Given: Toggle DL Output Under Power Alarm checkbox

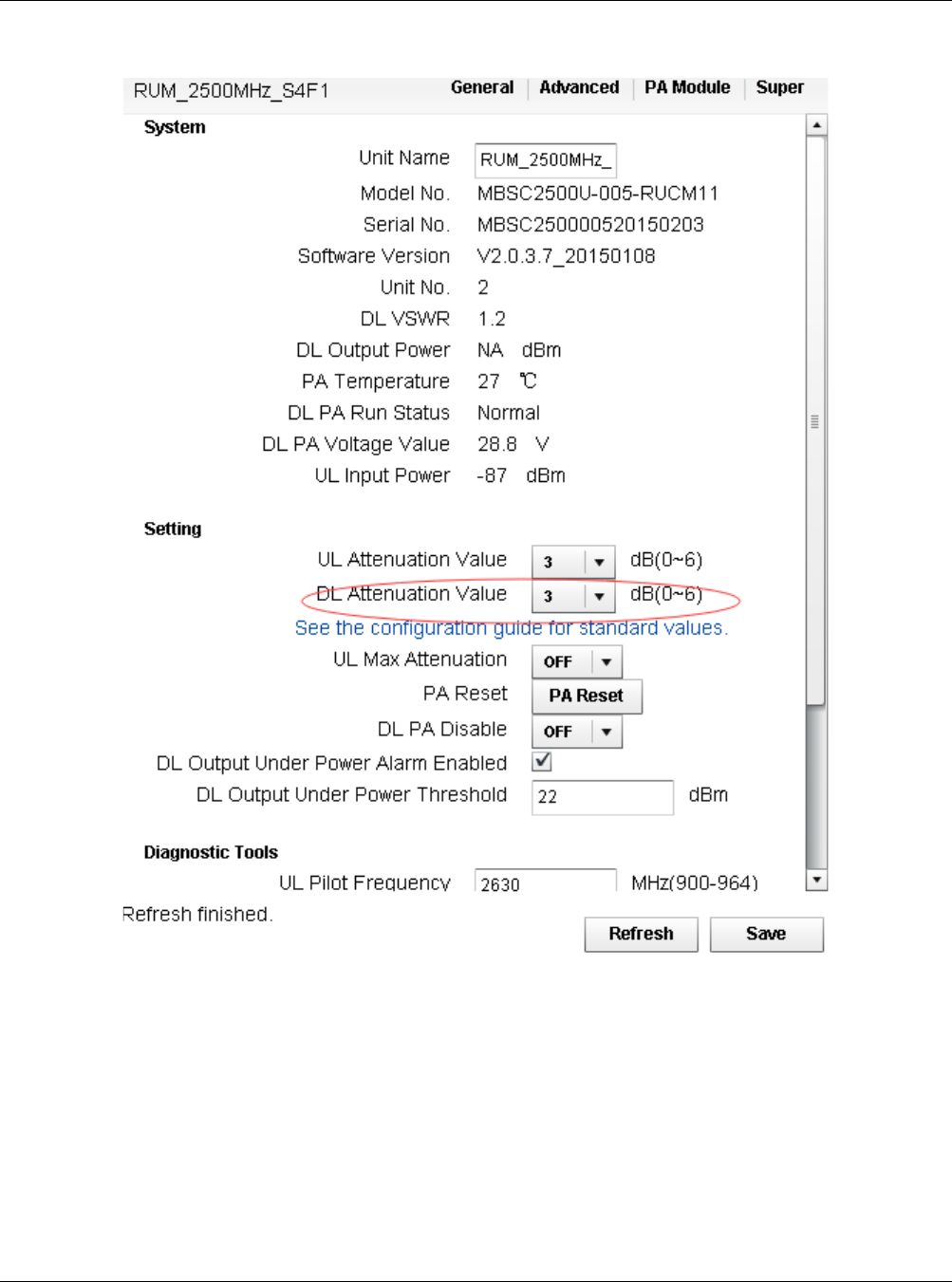Looking at the screenshot, I should tap(542, 761).
